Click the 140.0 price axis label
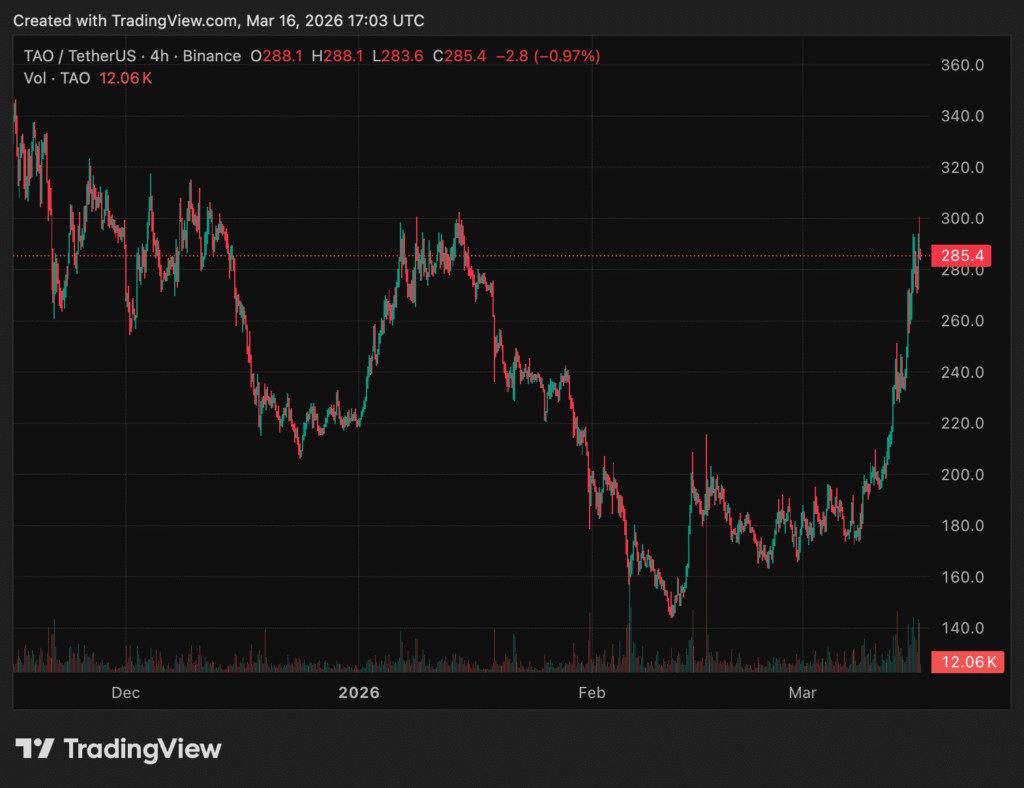Screen dimensions: 1024x788 963,628
